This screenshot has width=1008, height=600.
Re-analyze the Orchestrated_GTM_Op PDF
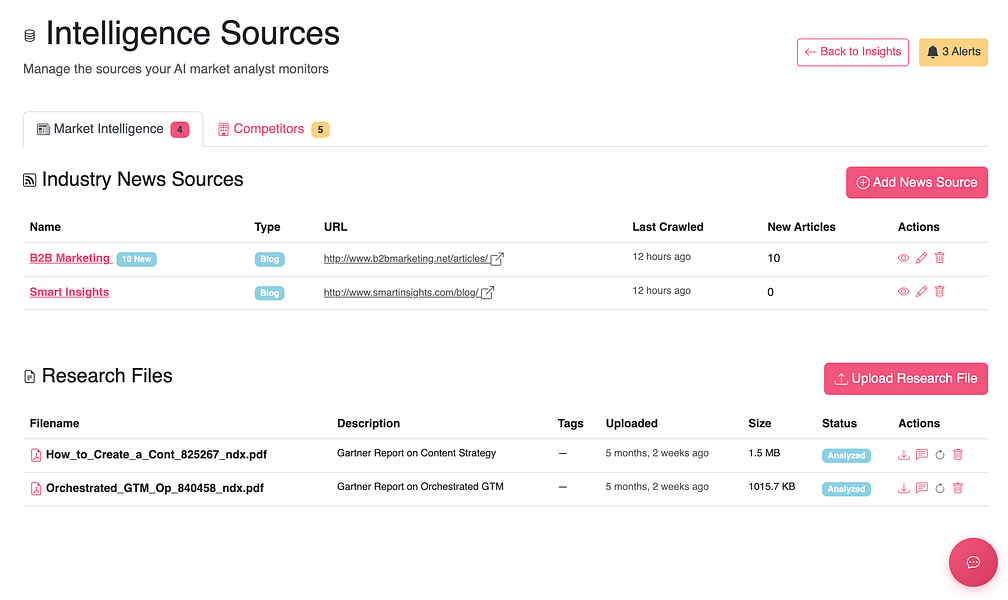coord(940,488)
